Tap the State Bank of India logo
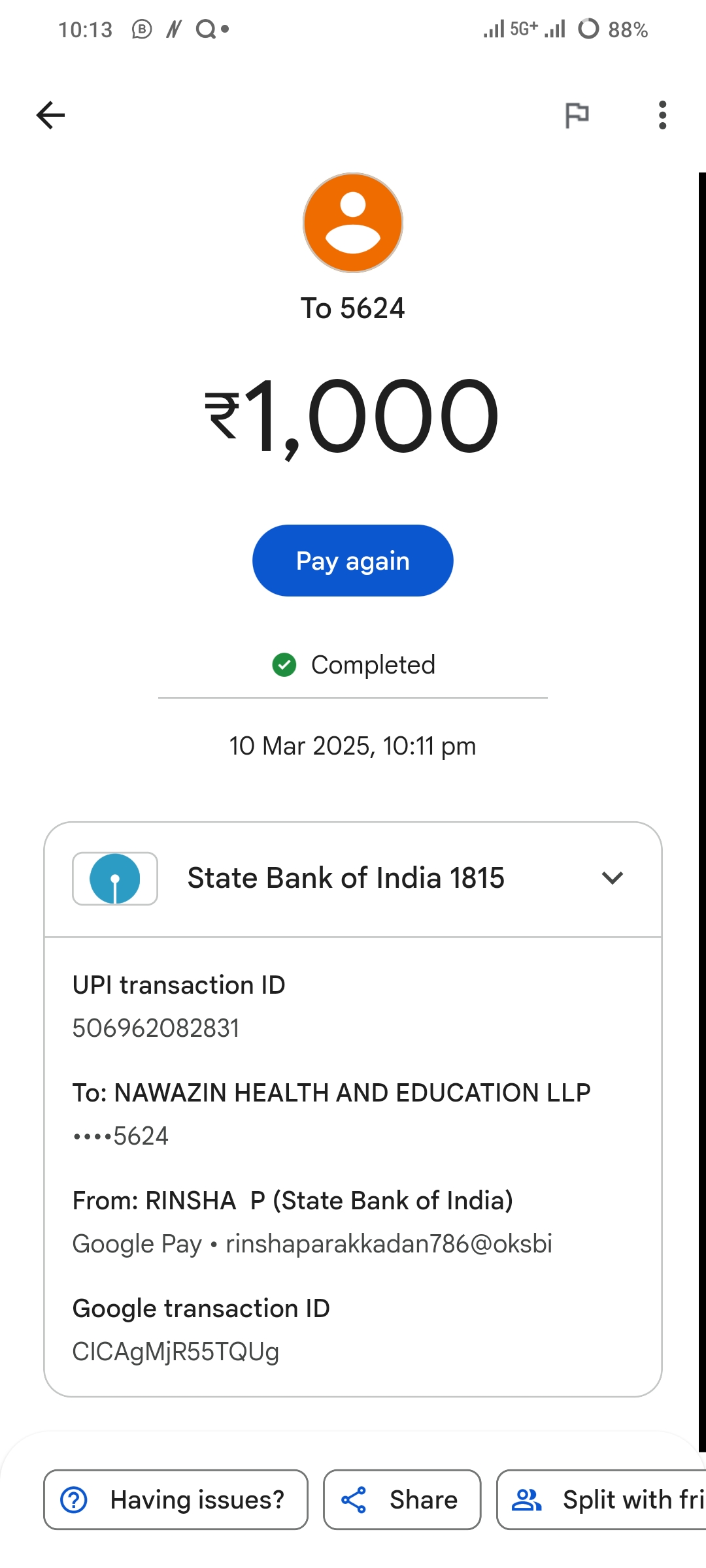This screenshot has width=706, height=1568. click(115, 879)
